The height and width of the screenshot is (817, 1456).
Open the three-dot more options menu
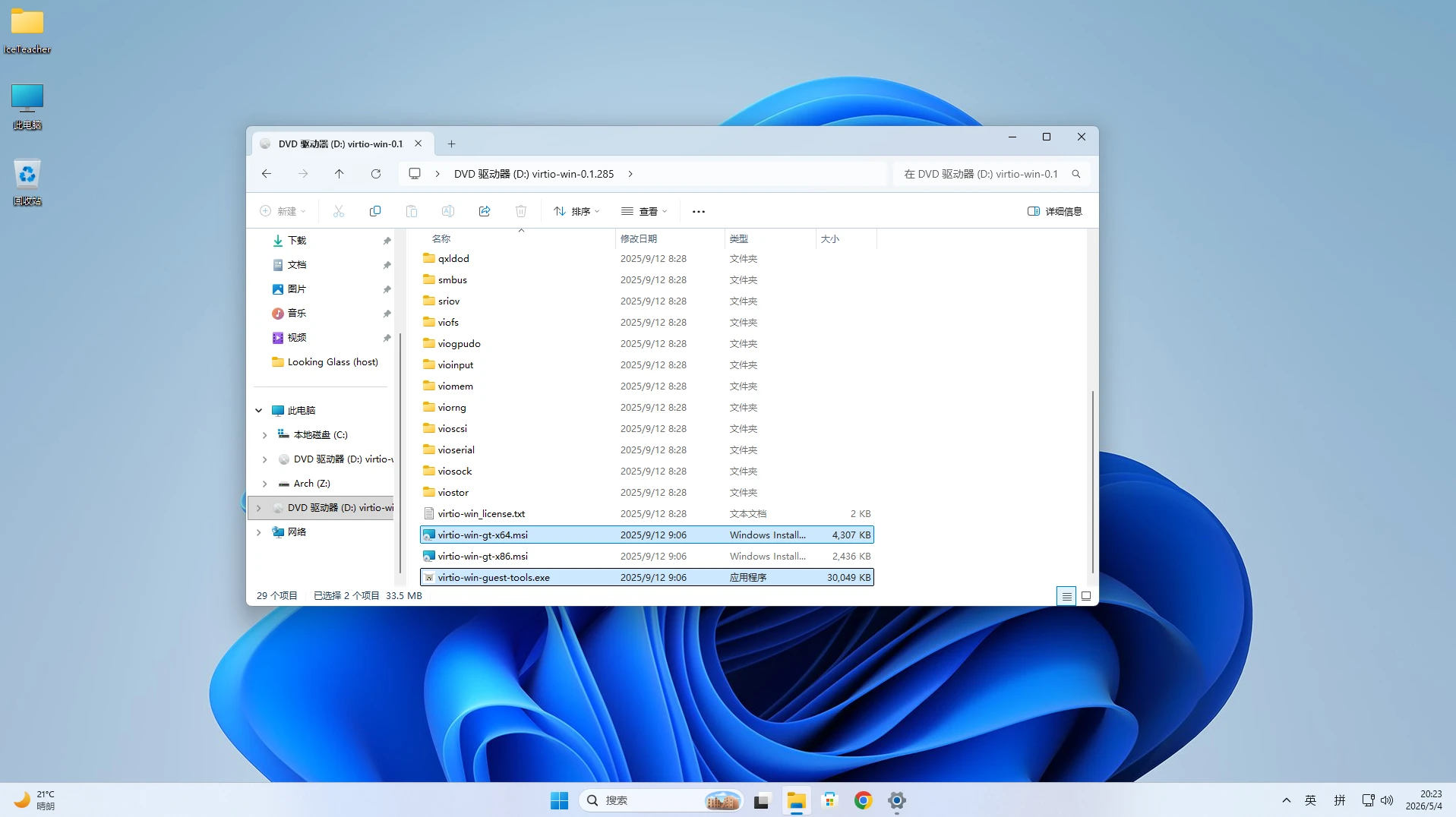pyautogui.click(x=699, y=211)
